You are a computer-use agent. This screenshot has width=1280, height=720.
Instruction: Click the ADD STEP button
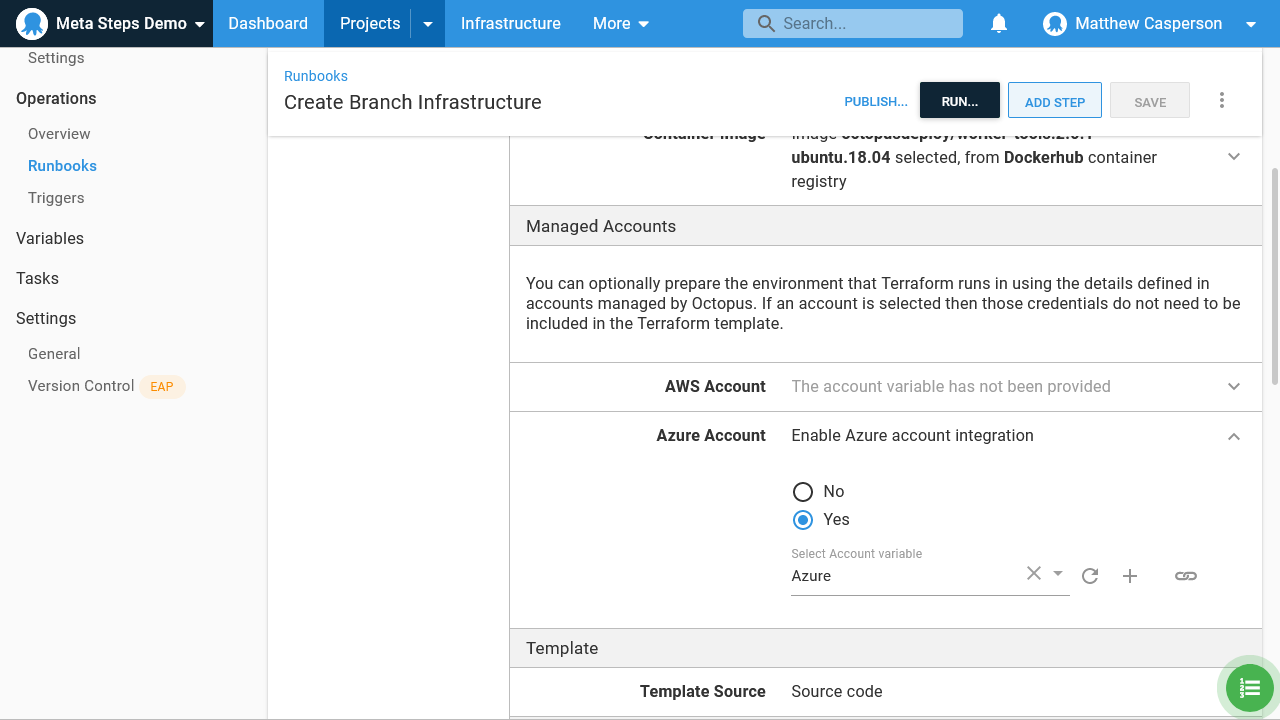pyautogui.click(x=1054, y=102)
